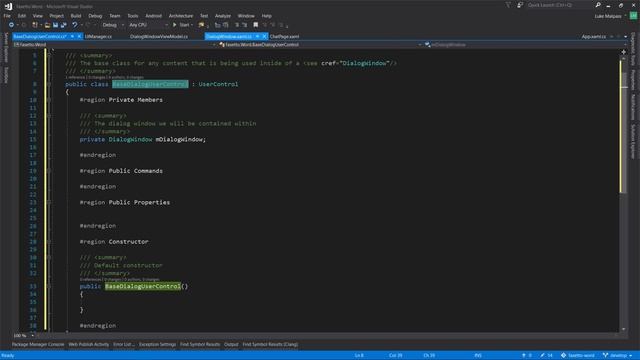Pin the BaseDialogUserControl.cs tab
This screenshot has width=640, height=360.
coord(72,36)
